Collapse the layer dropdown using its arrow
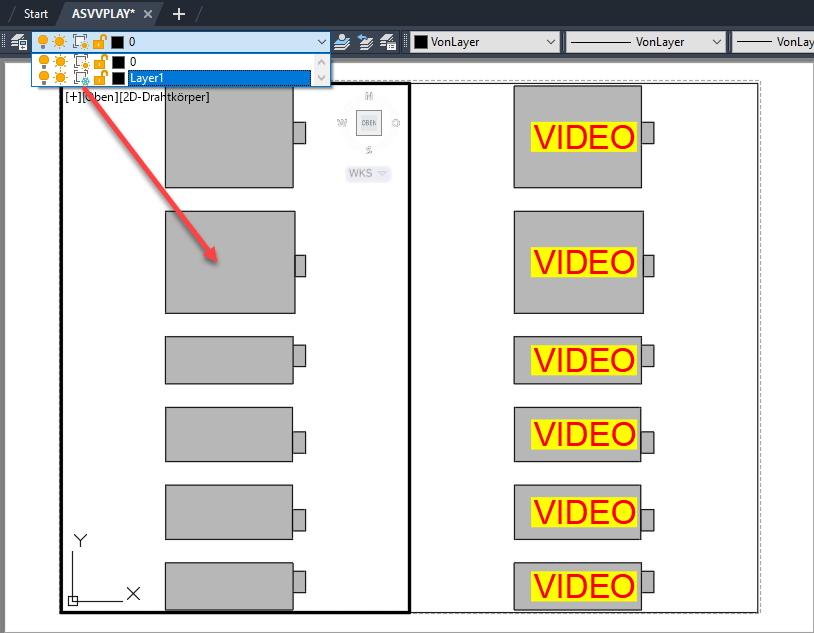The width and height of the screenshot is (814, 633). (321, 42)
